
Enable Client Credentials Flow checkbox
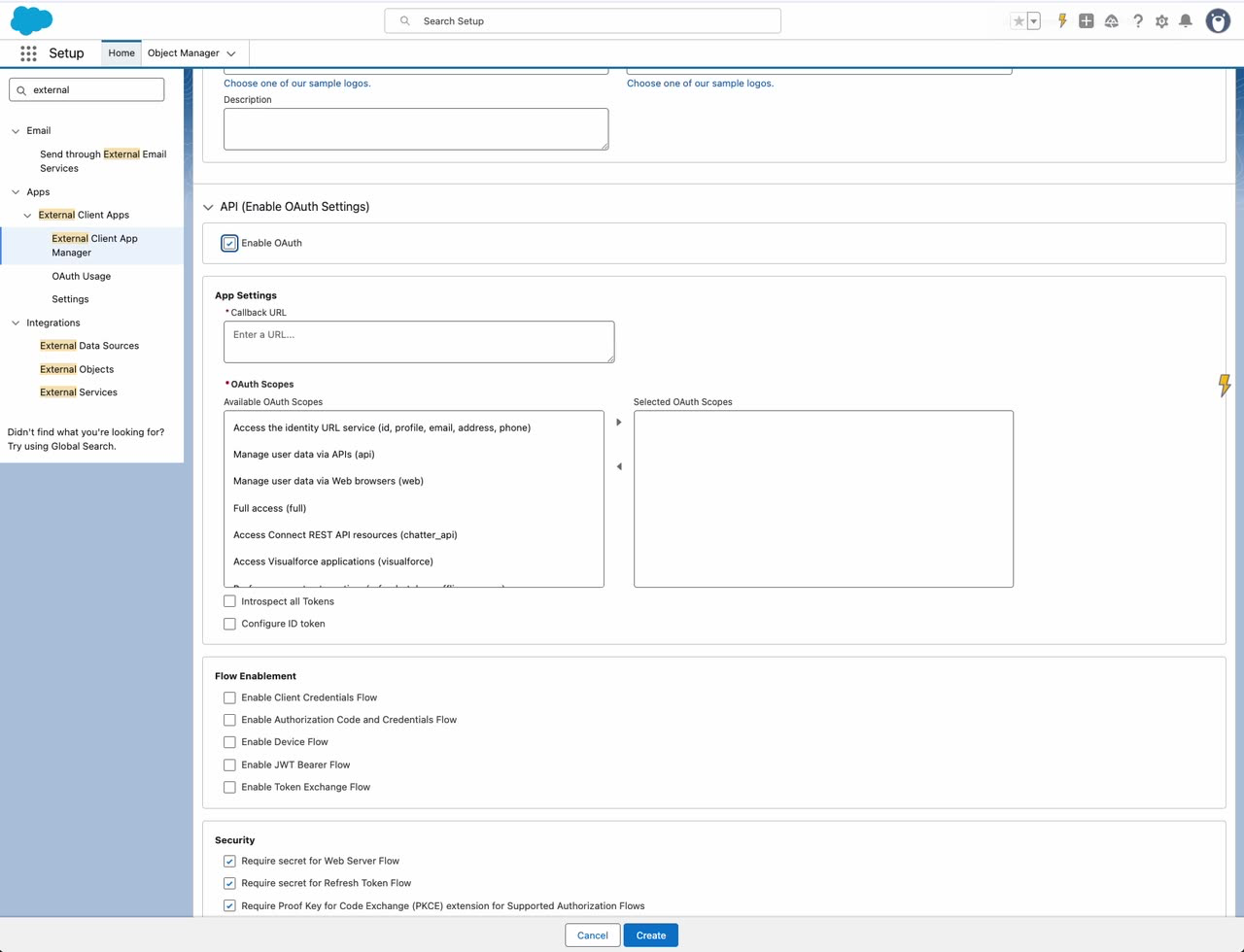229,697
